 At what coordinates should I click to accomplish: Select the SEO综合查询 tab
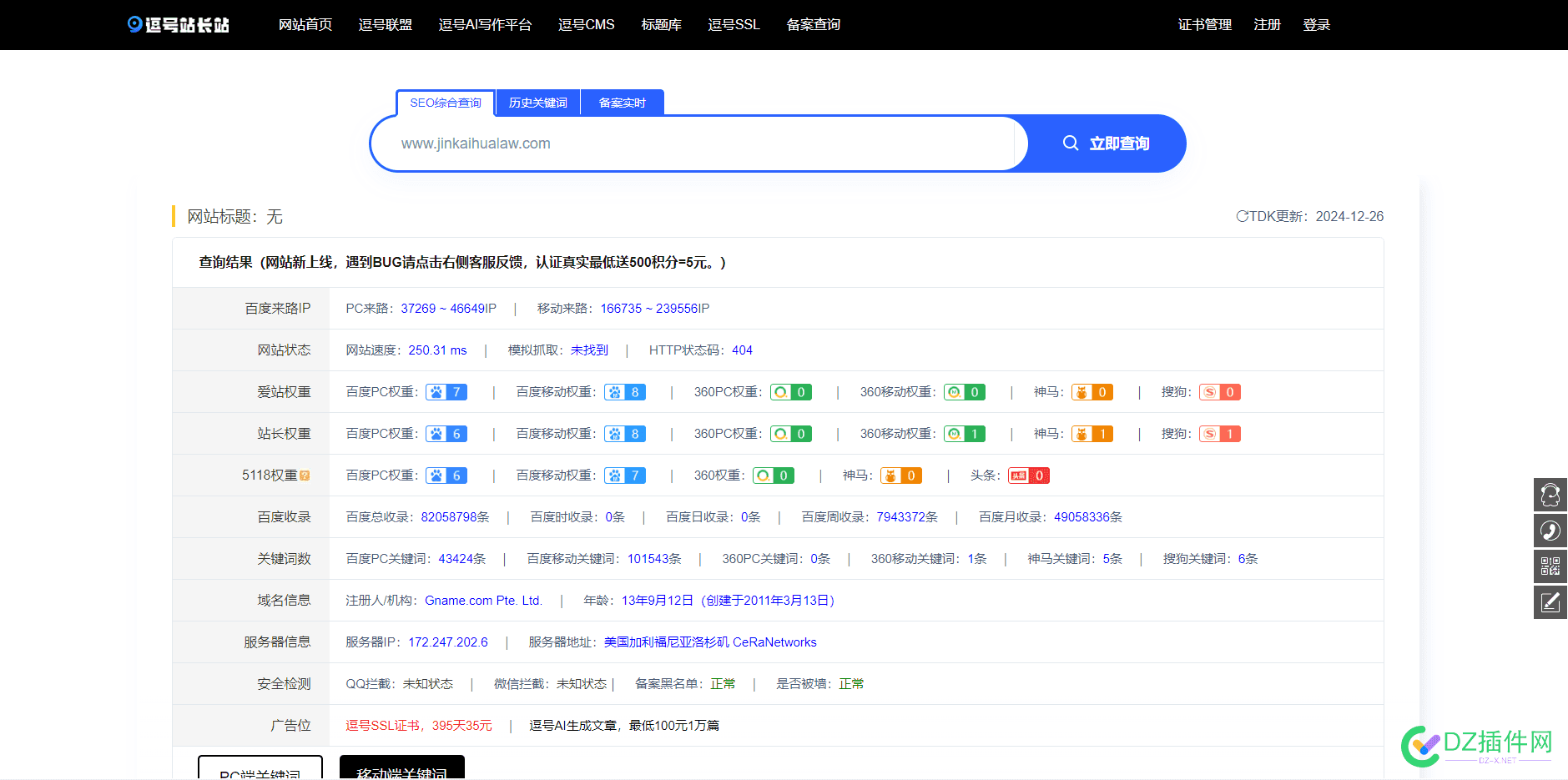point(446,103)
